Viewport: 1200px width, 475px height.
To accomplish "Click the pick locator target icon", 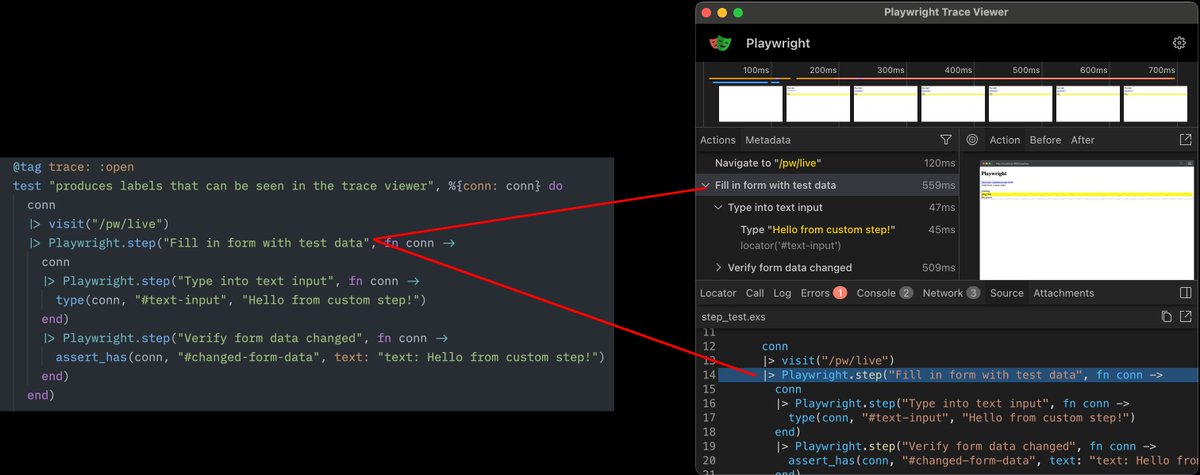I will pos(972,140).
